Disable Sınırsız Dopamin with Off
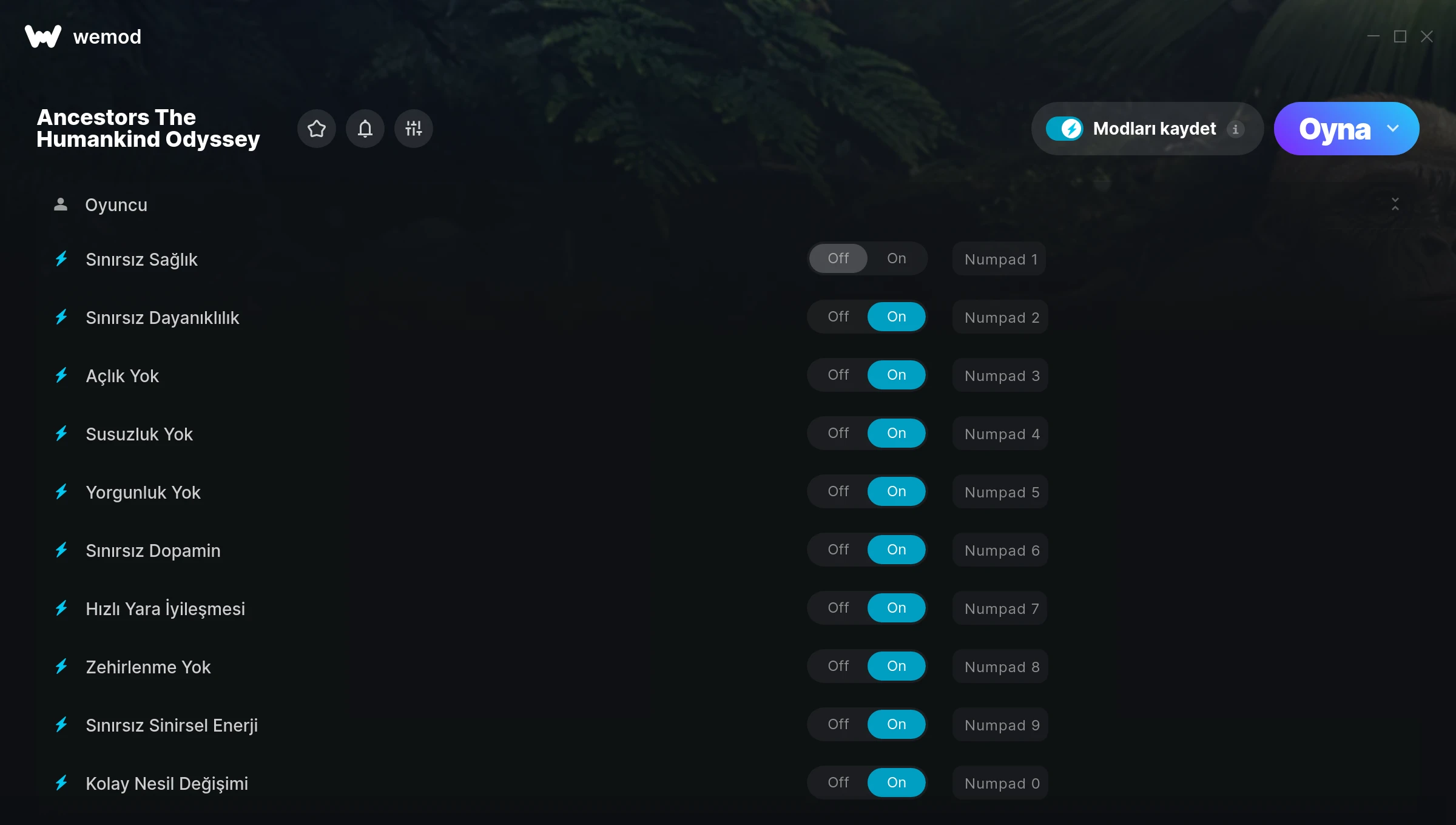The image size is (1456, 825). pyautogui.click(x=838, y=550)
